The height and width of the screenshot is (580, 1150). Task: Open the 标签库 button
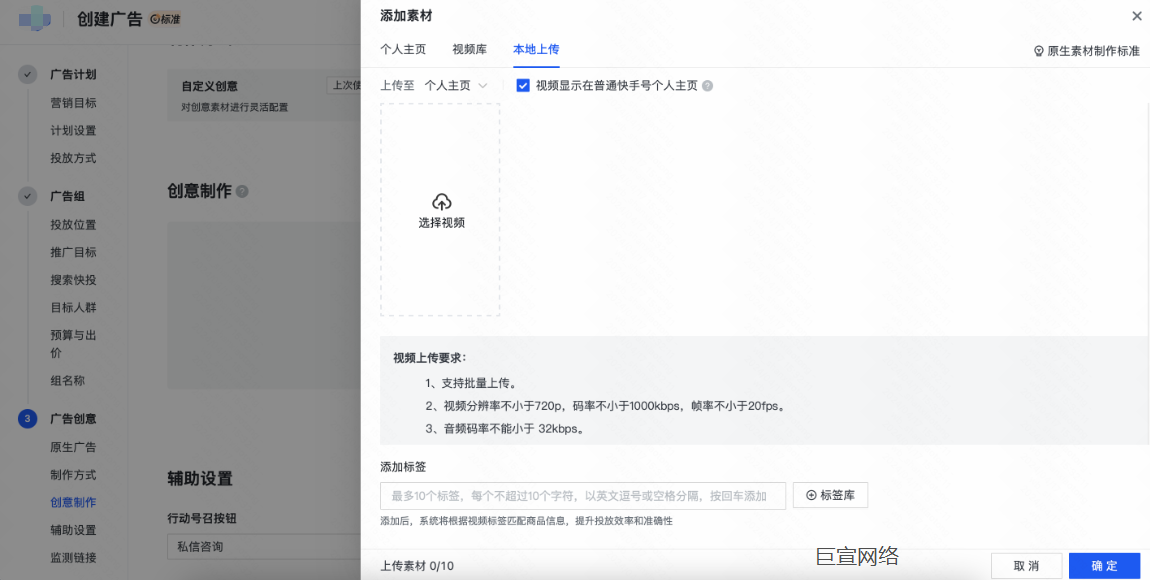tap(830, 495)
